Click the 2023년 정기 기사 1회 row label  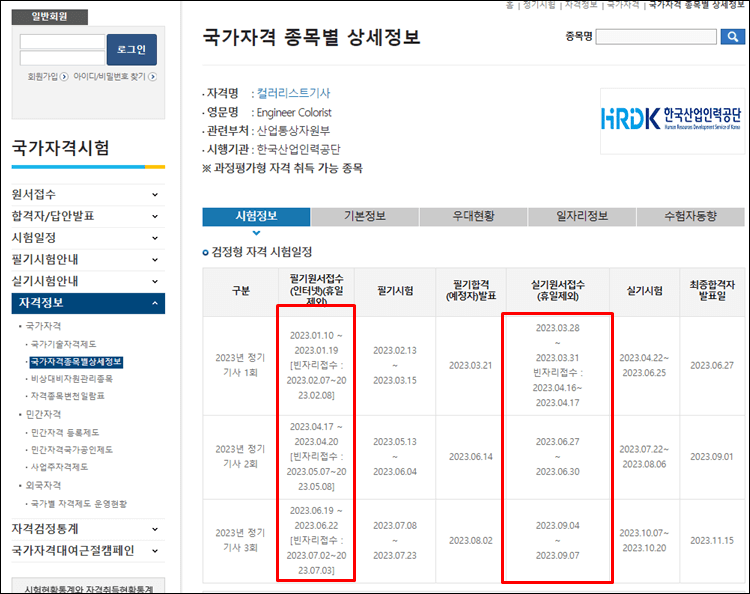(x=240, y=365)
